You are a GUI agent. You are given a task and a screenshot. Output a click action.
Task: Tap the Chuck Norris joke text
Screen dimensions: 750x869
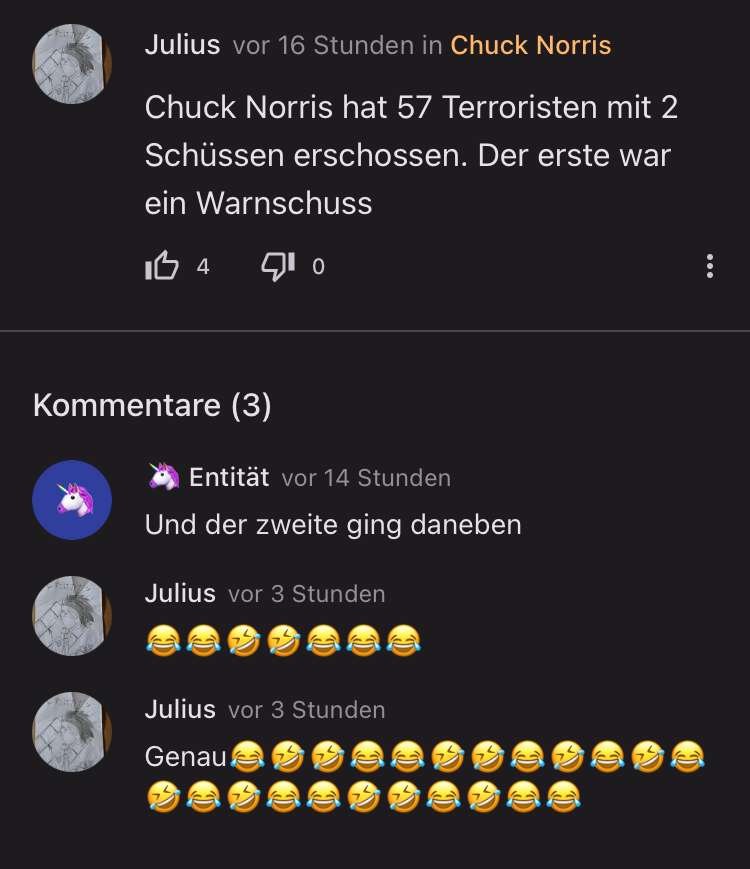(411, 155)
